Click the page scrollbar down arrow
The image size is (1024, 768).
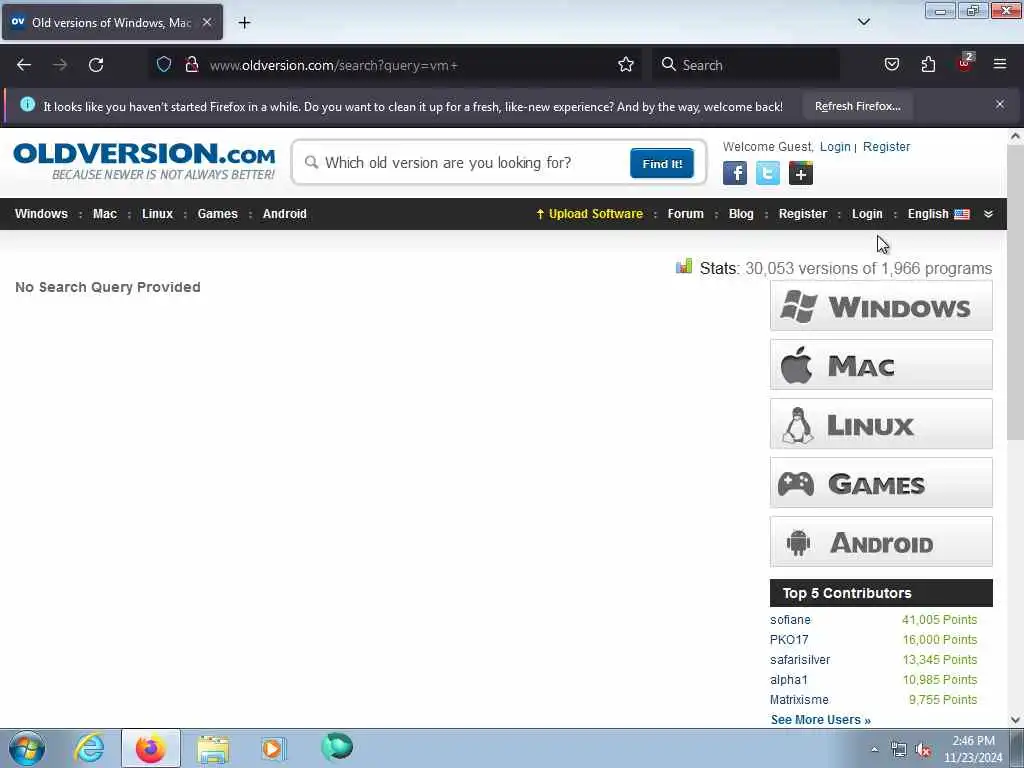click(x=1015, y=720)
